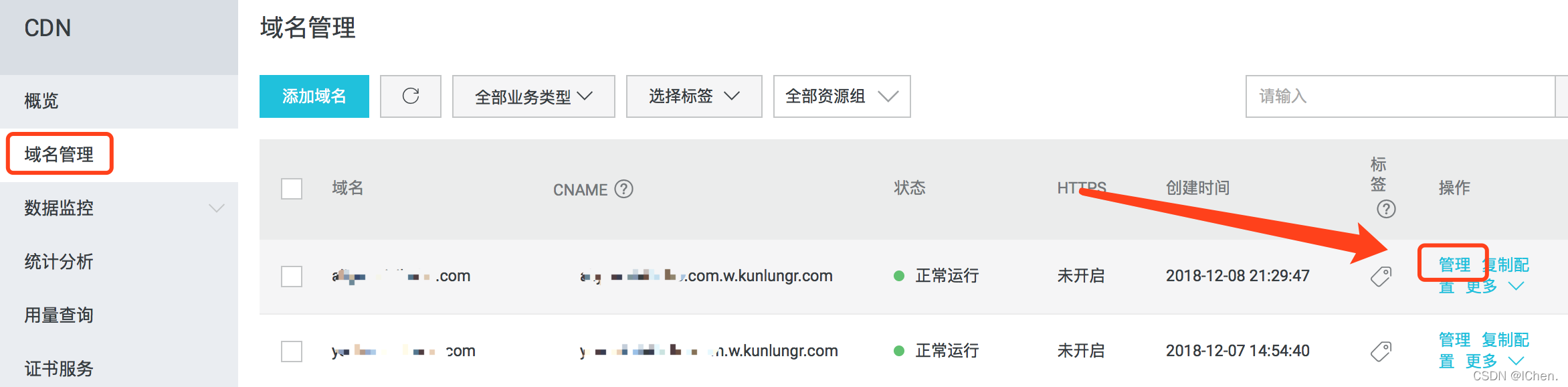
Task: Click the refresh icon to reload domain list
Action: (410, 96)
